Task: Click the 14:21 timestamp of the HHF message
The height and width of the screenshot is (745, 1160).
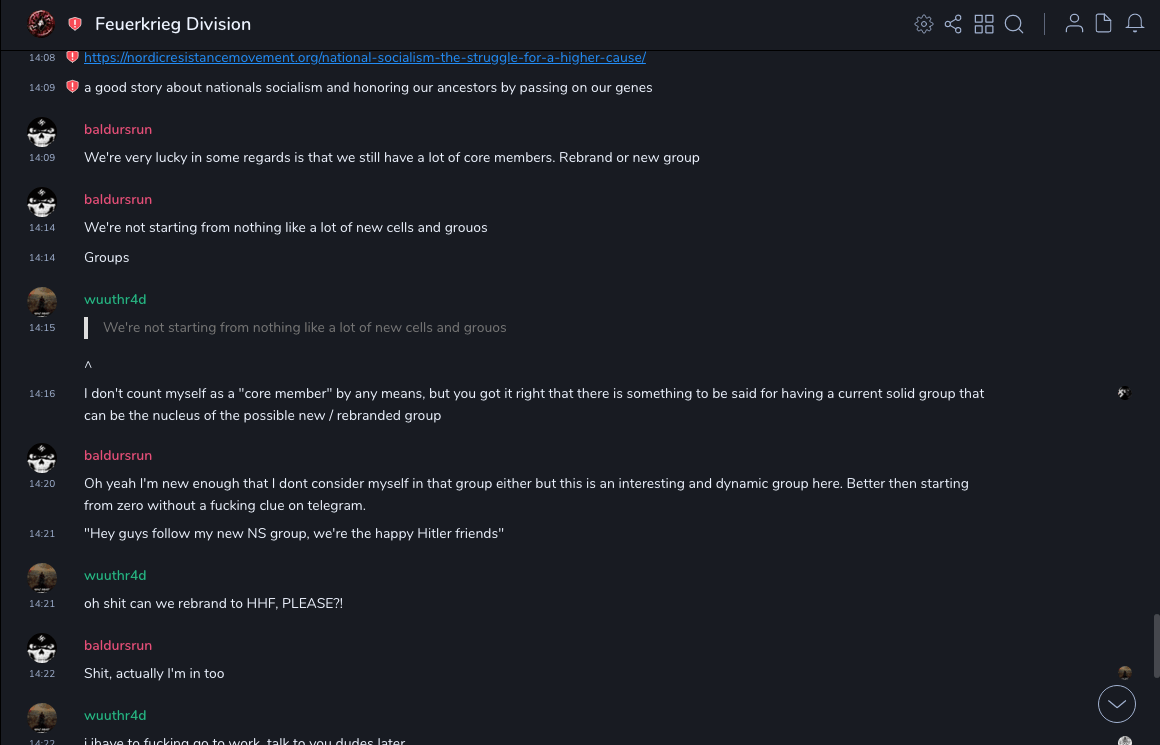Action: (42, 604)
